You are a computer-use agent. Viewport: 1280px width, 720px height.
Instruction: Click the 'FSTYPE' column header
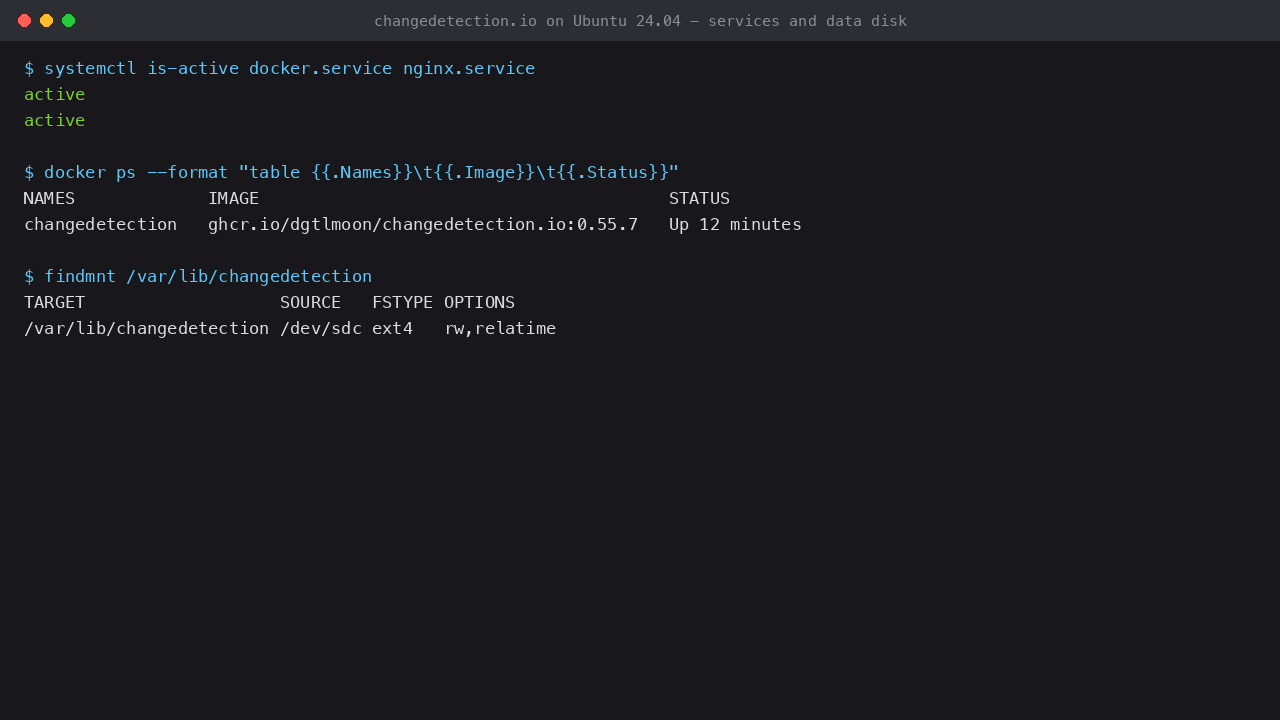[x=403, y=302]
